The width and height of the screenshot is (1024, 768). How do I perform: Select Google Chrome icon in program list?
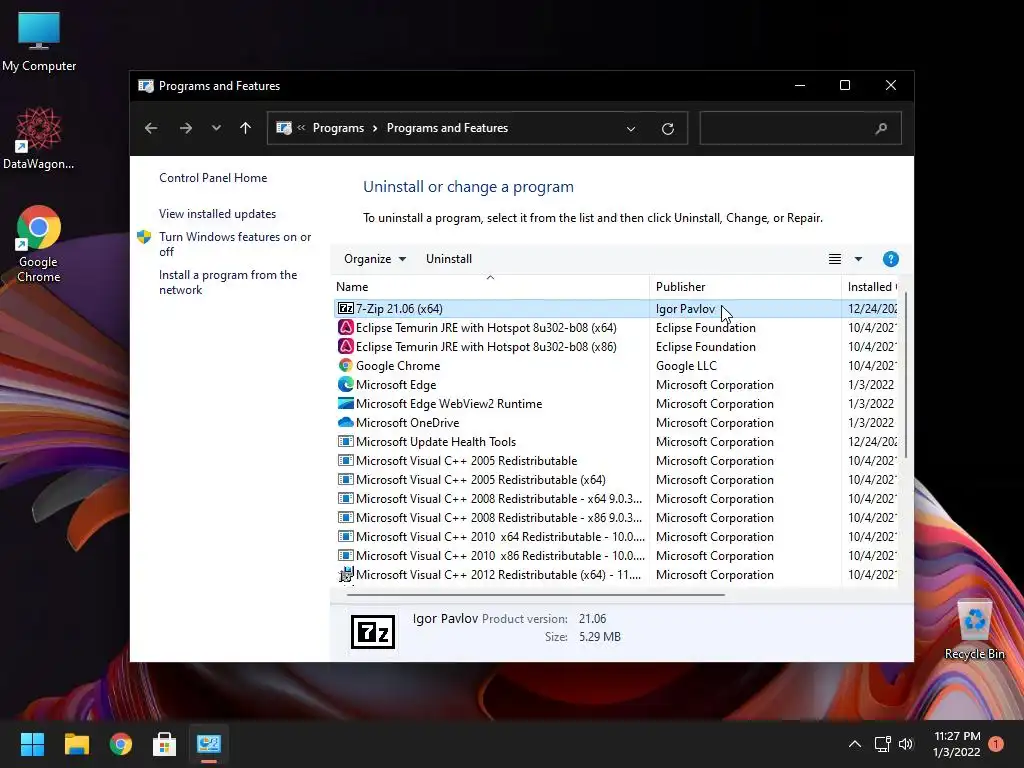[x=345, y=366]
